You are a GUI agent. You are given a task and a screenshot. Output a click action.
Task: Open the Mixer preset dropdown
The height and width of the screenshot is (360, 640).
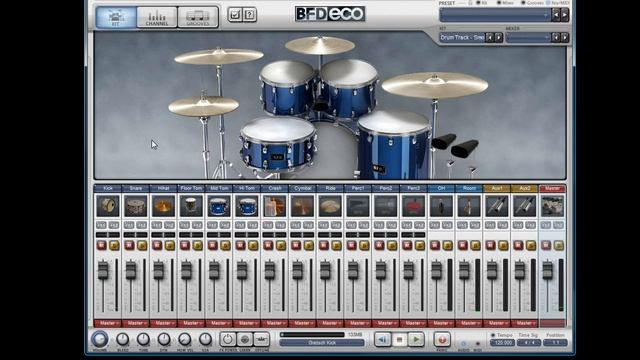point(528,38)
